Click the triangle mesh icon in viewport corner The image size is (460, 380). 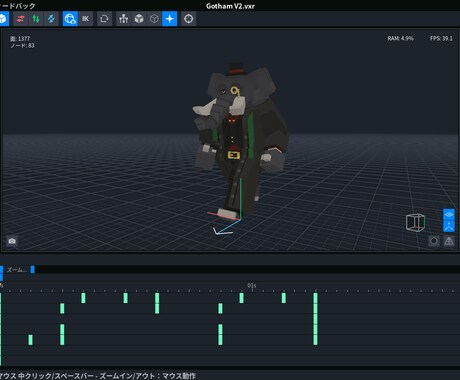449,241
